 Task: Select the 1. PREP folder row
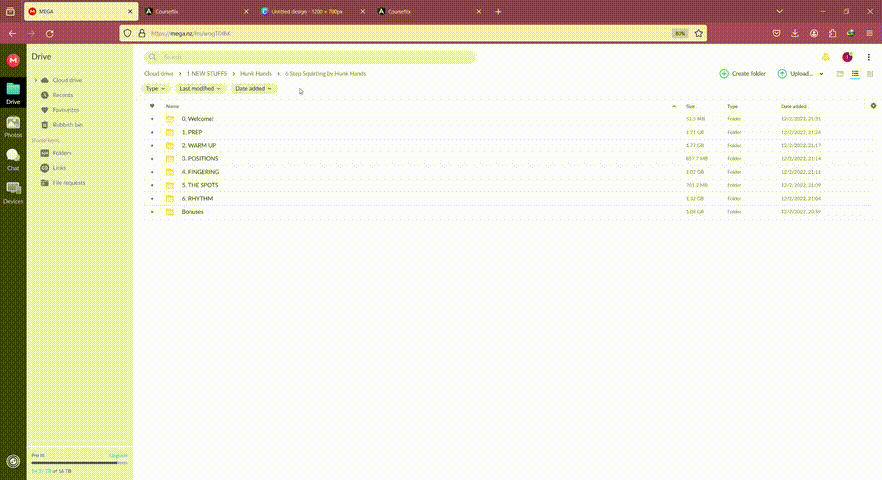coord(509,132)
